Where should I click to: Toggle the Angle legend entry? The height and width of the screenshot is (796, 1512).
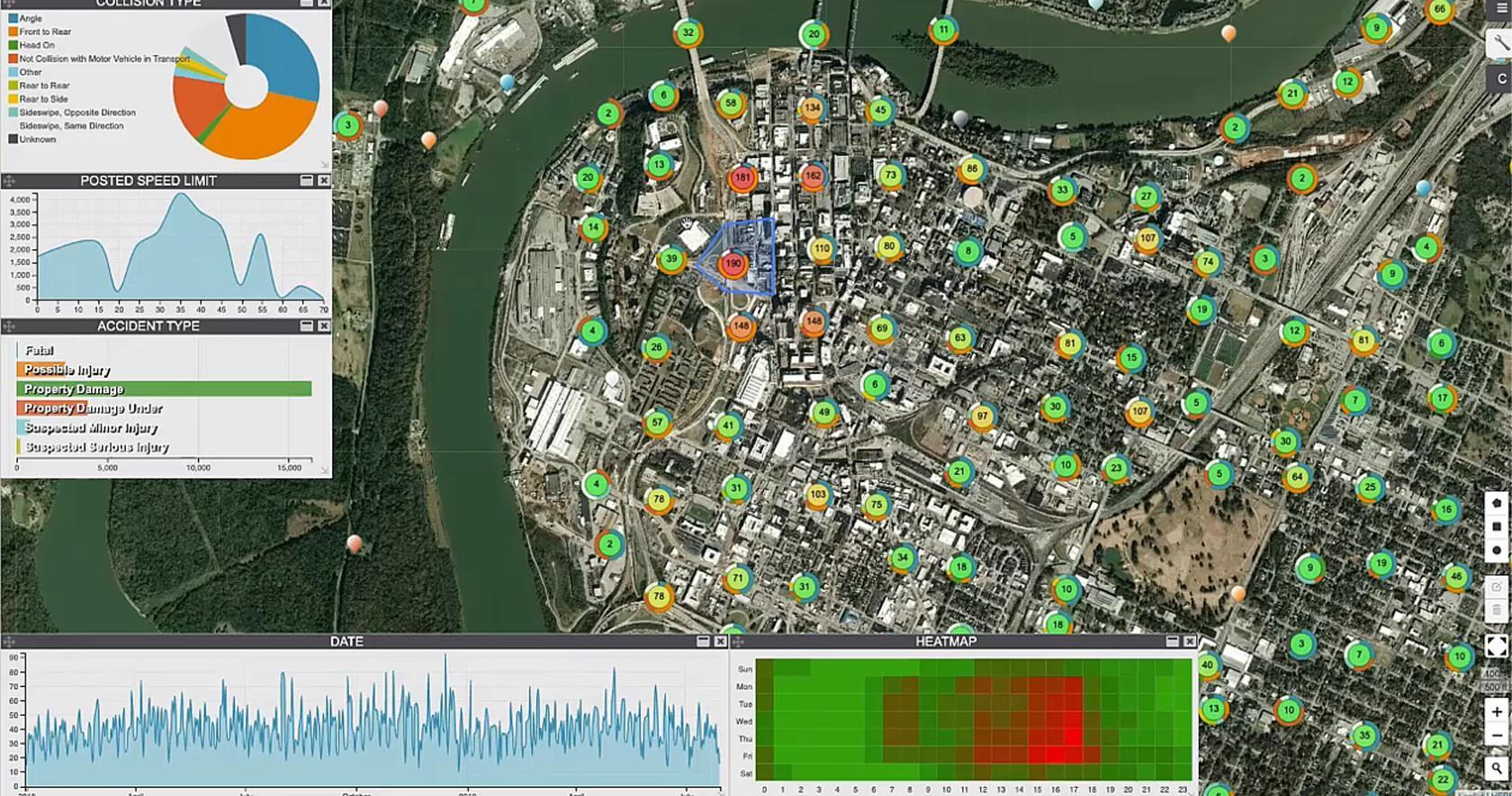[31, 18]
